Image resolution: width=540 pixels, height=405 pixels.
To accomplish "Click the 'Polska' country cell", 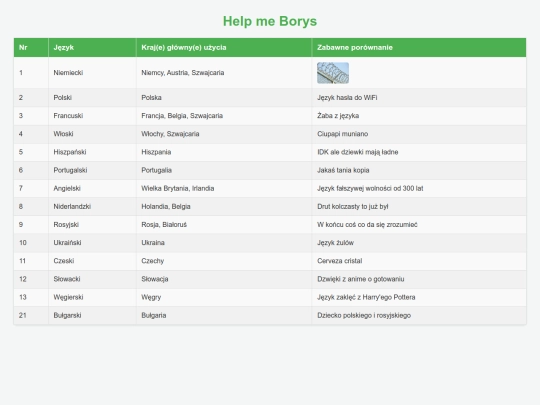I will (x=224, y=97).
